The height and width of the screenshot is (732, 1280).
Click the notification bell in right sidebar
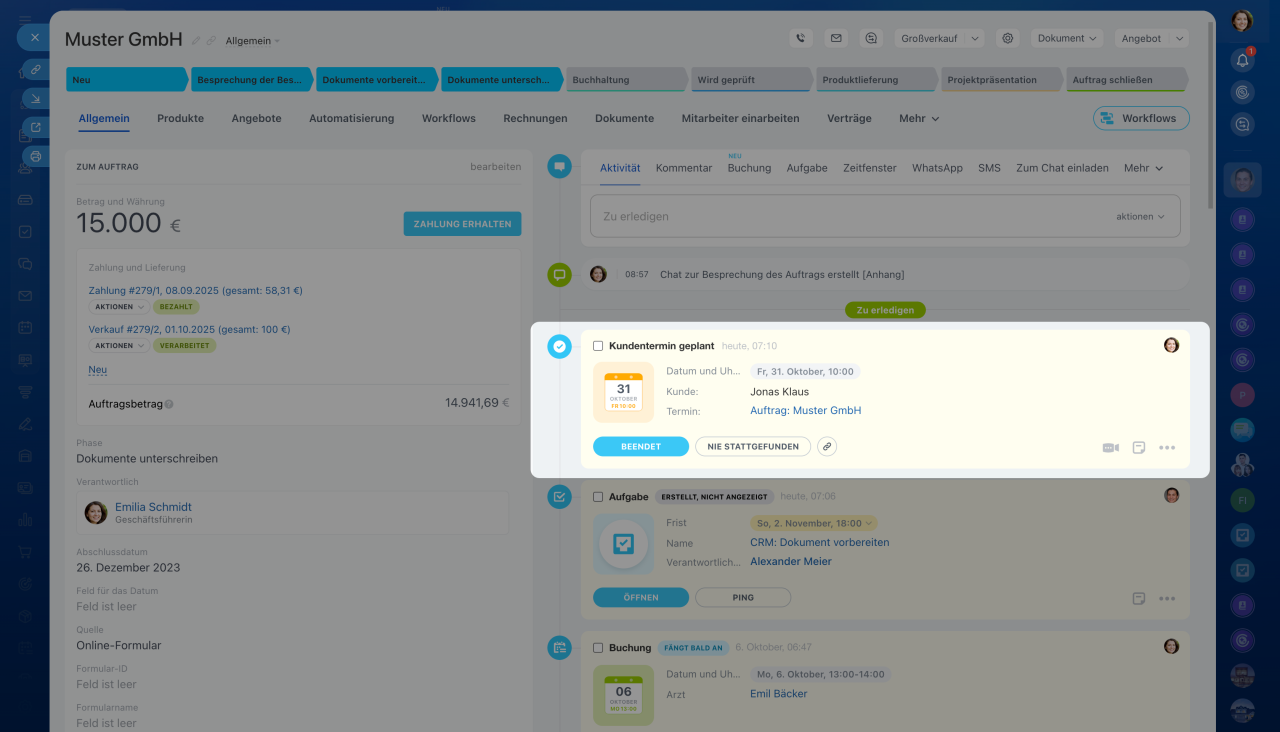pos(1242,60)
